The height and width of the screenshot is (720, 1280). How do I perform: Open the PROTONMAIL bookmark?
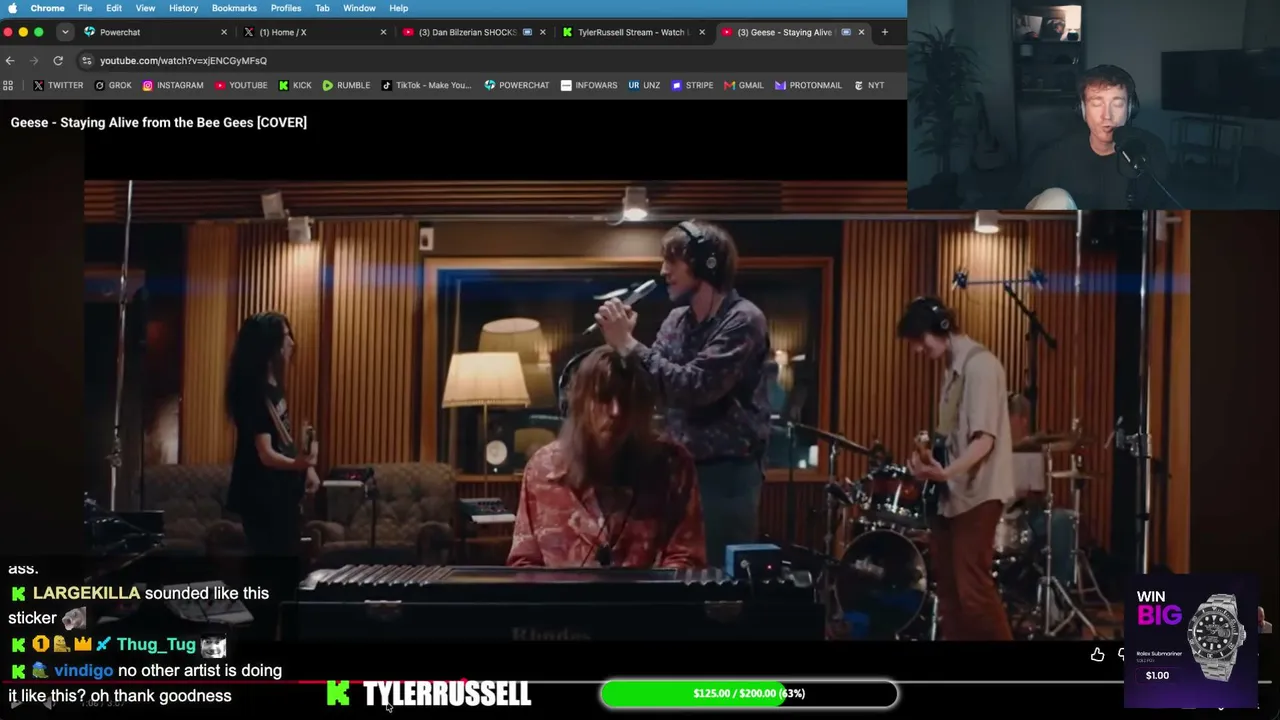[808, 85]
